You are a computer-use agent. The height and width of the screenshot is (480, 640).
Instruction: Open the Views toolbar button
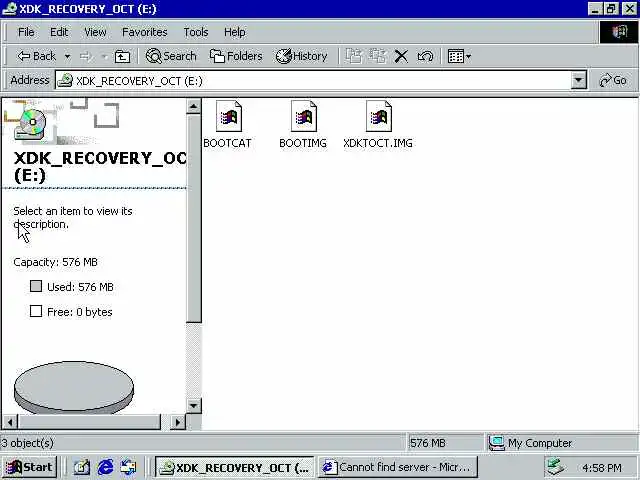point(459,56)
